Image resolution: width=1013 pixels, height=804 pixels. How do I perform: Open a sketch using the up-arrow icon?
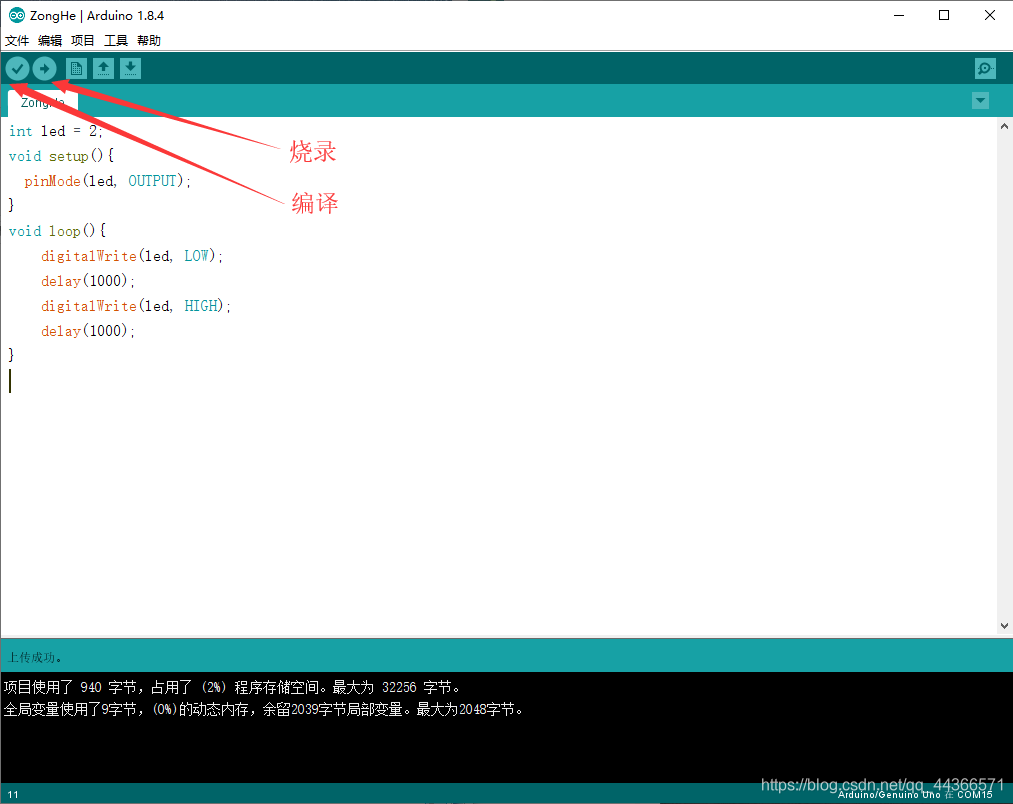point(103,69)
